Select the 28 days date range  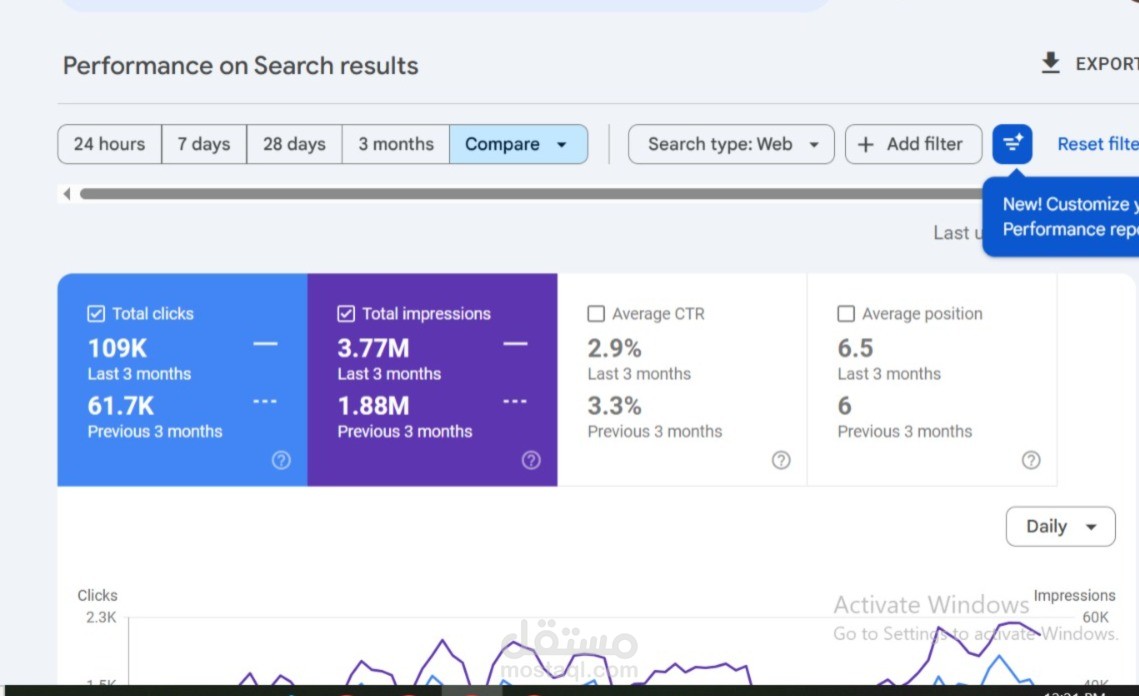[x=294, y=144]
